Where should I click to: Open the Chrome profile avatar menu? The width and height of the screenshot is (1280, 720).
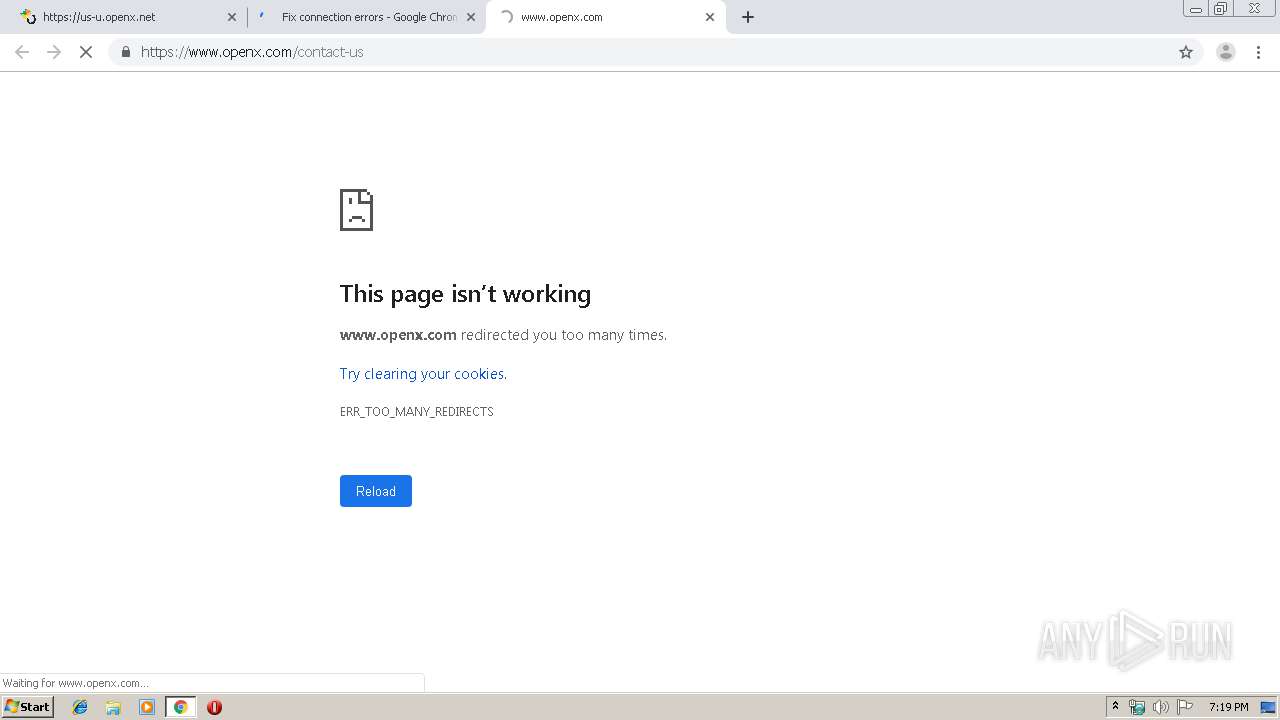pos(1225,52)
